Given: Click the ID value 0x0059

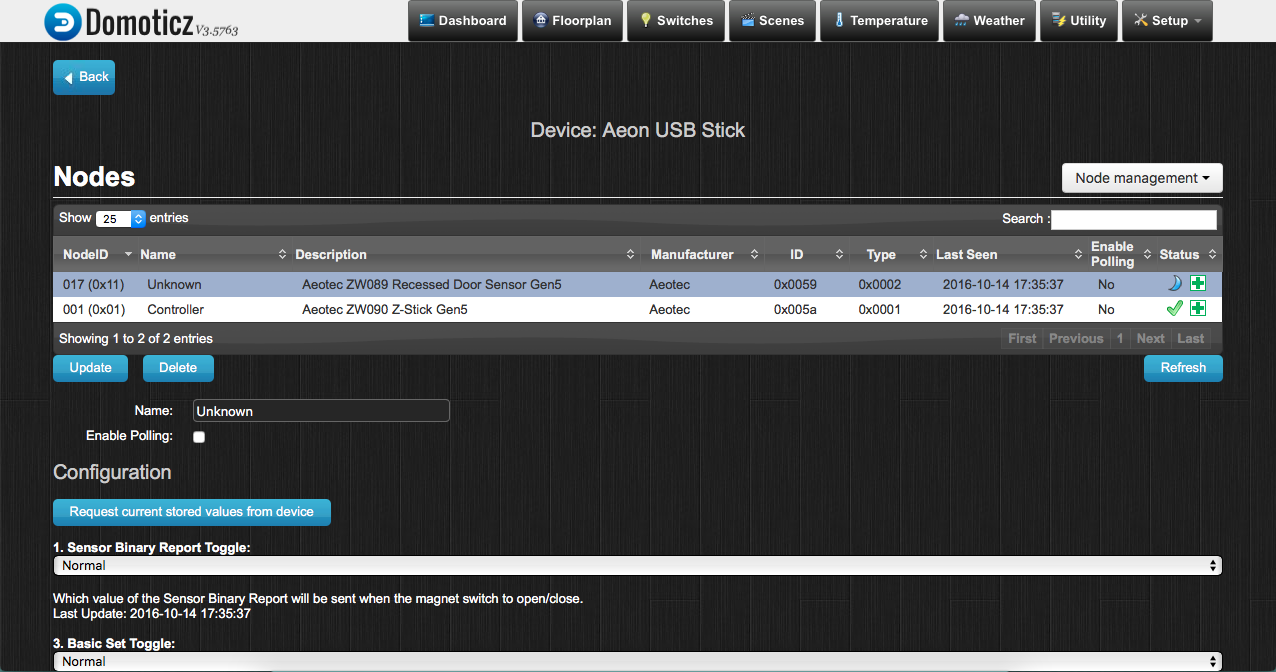Looking at the screenshot, I should click(795, 285).
